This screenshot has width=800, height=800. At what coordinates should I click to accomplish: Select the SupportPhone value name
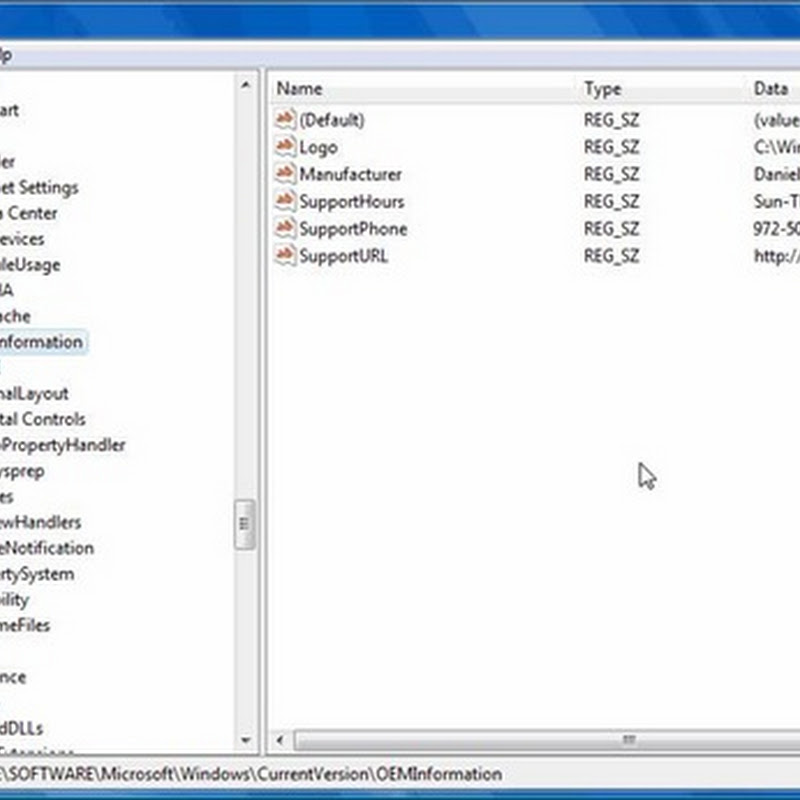click(353, 229)
